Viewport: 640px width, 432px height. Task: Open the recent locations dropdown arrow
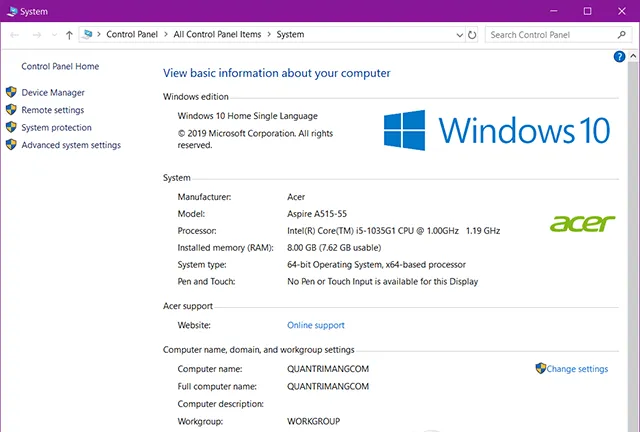53,35
